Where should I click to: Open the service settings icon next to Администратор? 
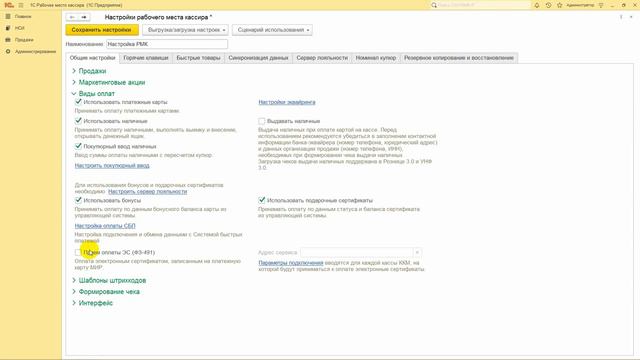(x=601, y=5)
